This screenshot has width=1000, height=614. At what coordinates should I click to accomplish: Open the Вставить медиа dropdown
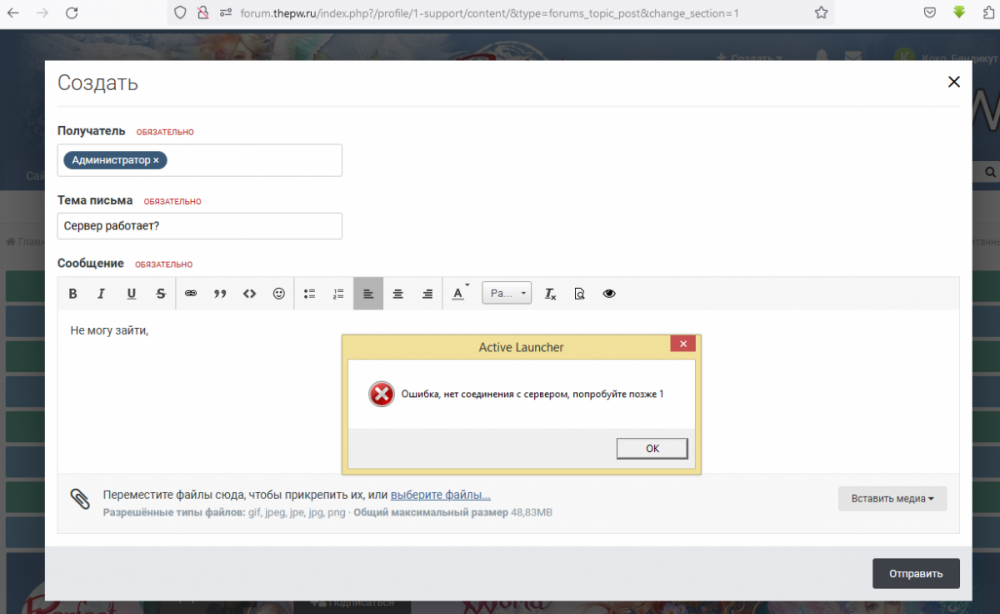891,498
